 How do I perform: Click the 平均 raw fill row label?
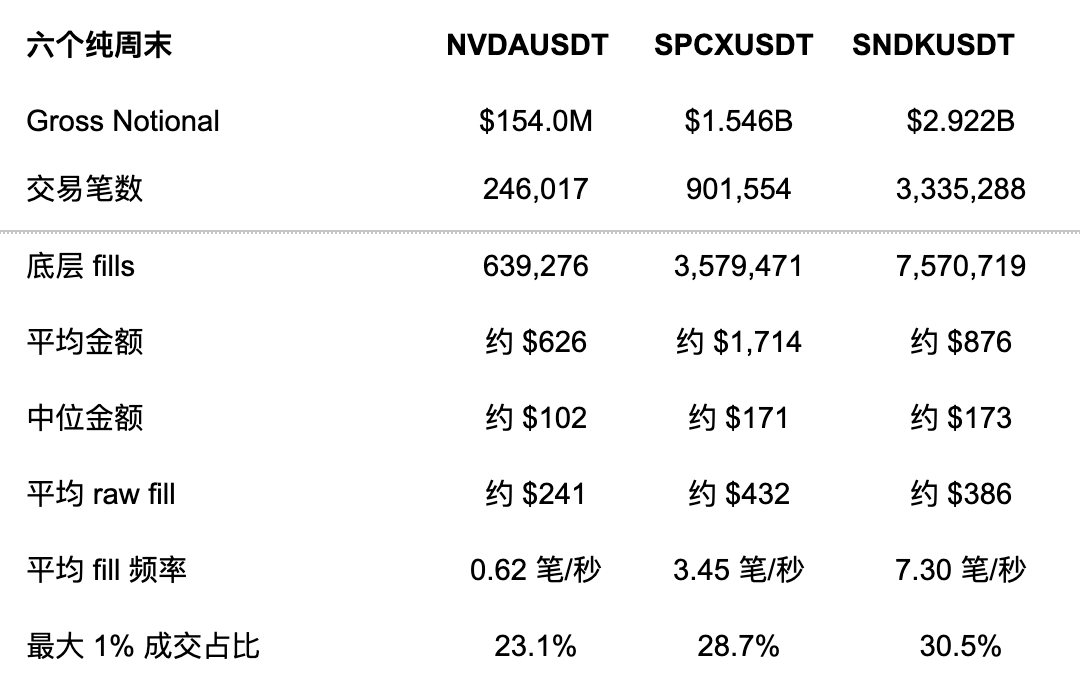101,494
